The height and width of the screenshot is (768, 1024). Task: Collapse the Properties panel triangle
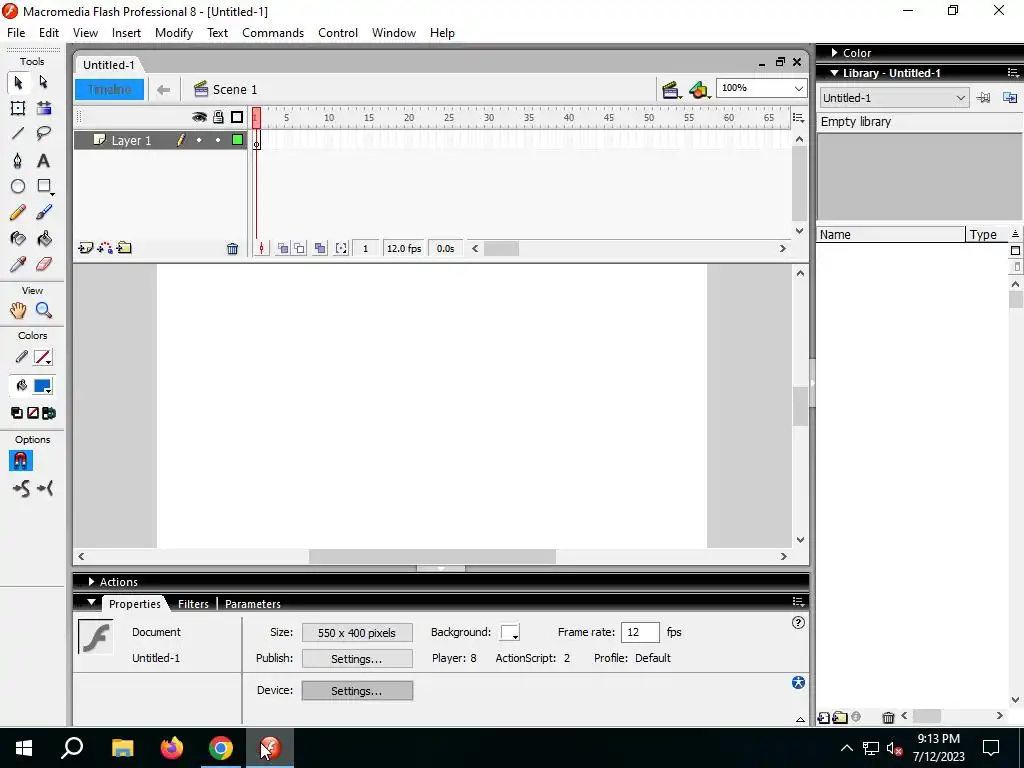[x=91, y=602]
